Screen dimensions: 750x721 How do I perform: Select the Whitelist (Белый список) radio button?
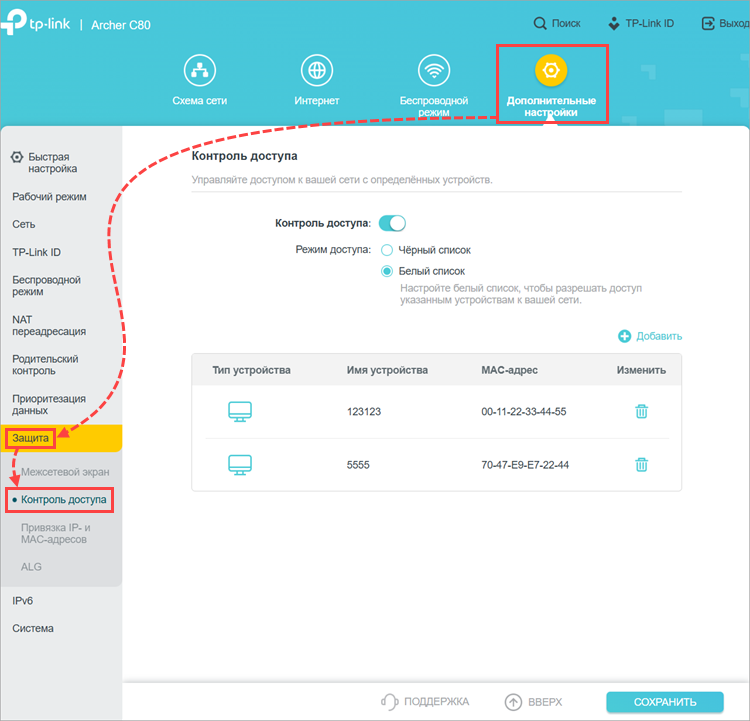coord(387,271)
